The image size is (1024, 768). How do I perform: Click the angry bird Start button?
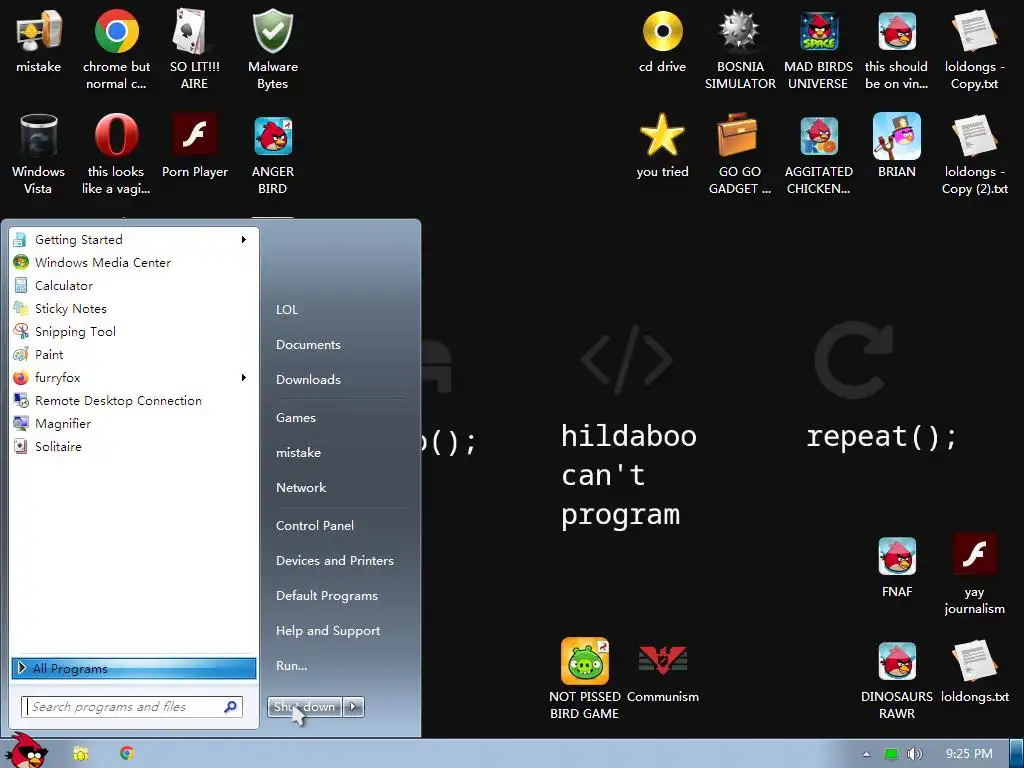(x=26, y=751)
